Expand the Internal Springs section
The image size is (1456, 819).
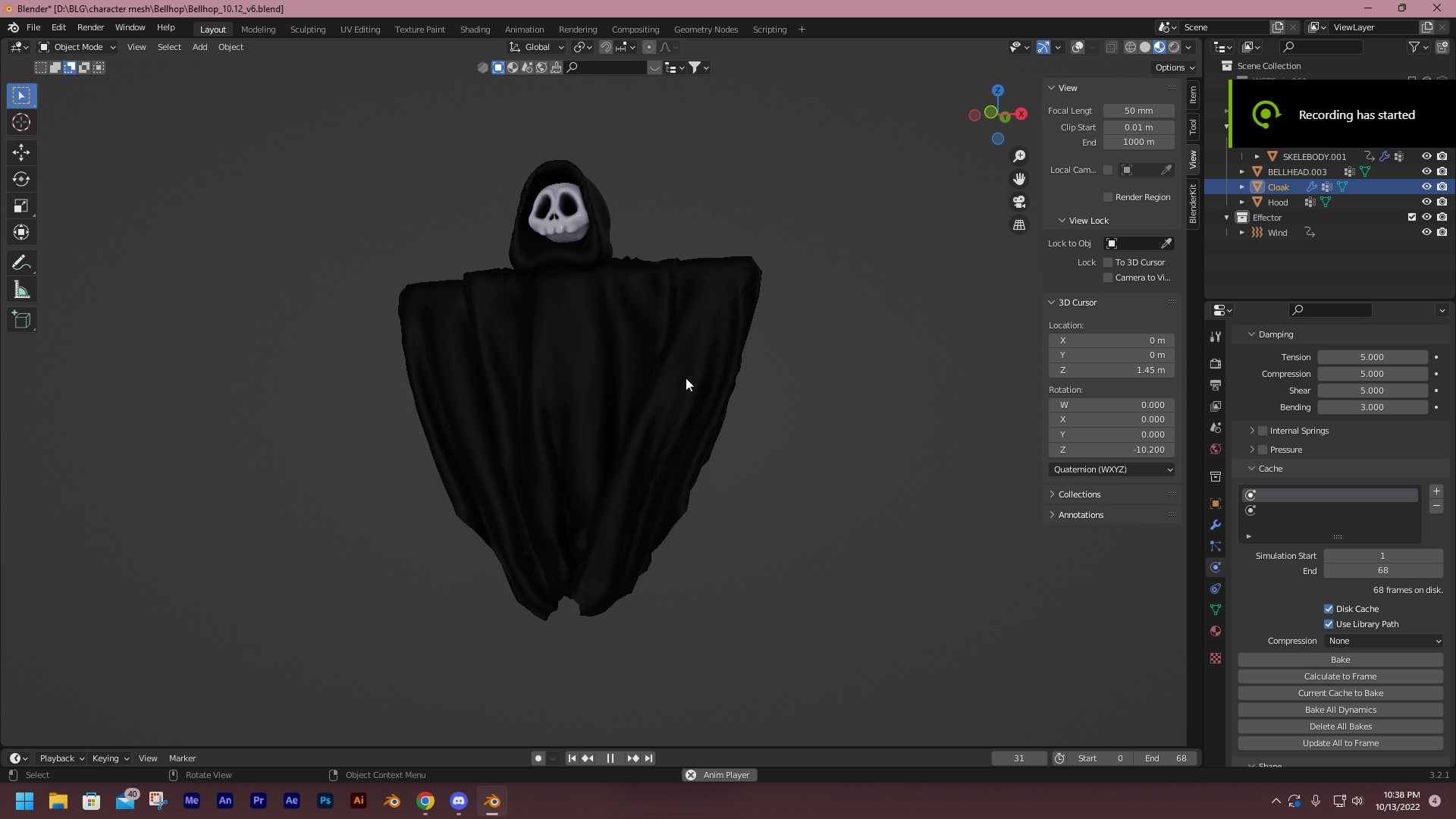(x=1252, y=430)
